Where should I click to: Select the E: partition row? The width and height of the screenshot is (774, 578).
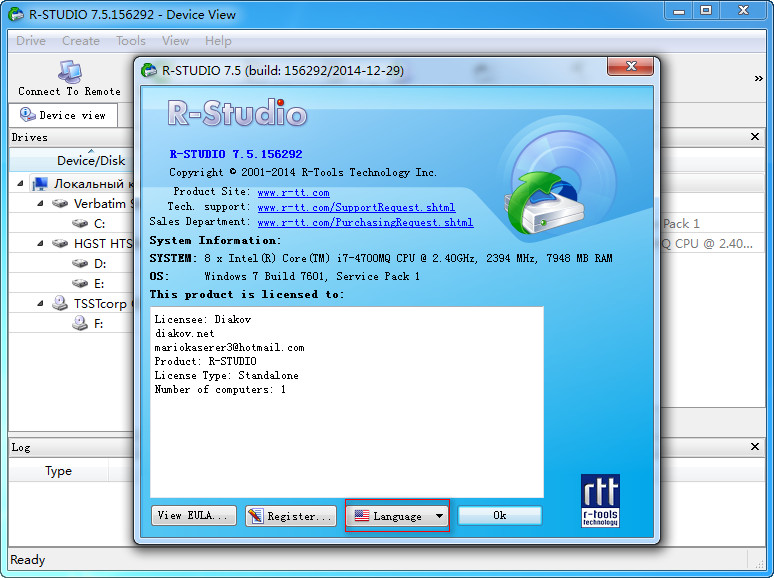(x=72, y=283)
